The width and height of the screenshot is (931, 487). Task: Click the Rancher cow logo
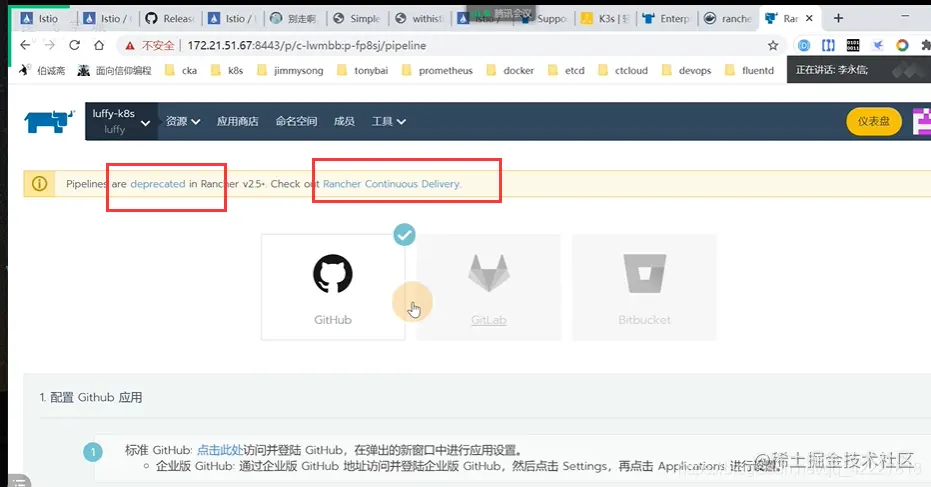click(49, 121)
